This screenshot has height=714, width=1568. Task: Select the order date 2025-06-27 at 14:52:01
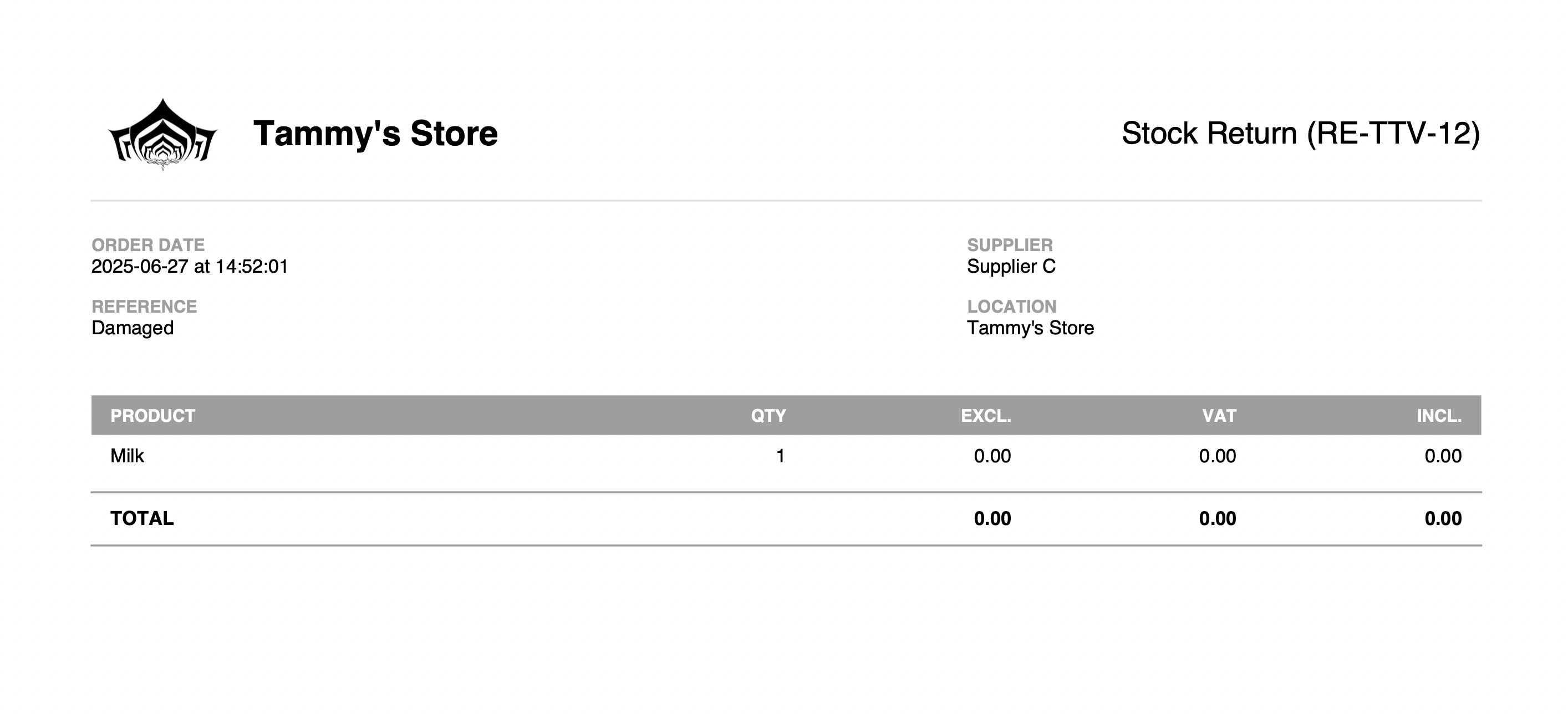pyautogui.click(x=189, y=266)
